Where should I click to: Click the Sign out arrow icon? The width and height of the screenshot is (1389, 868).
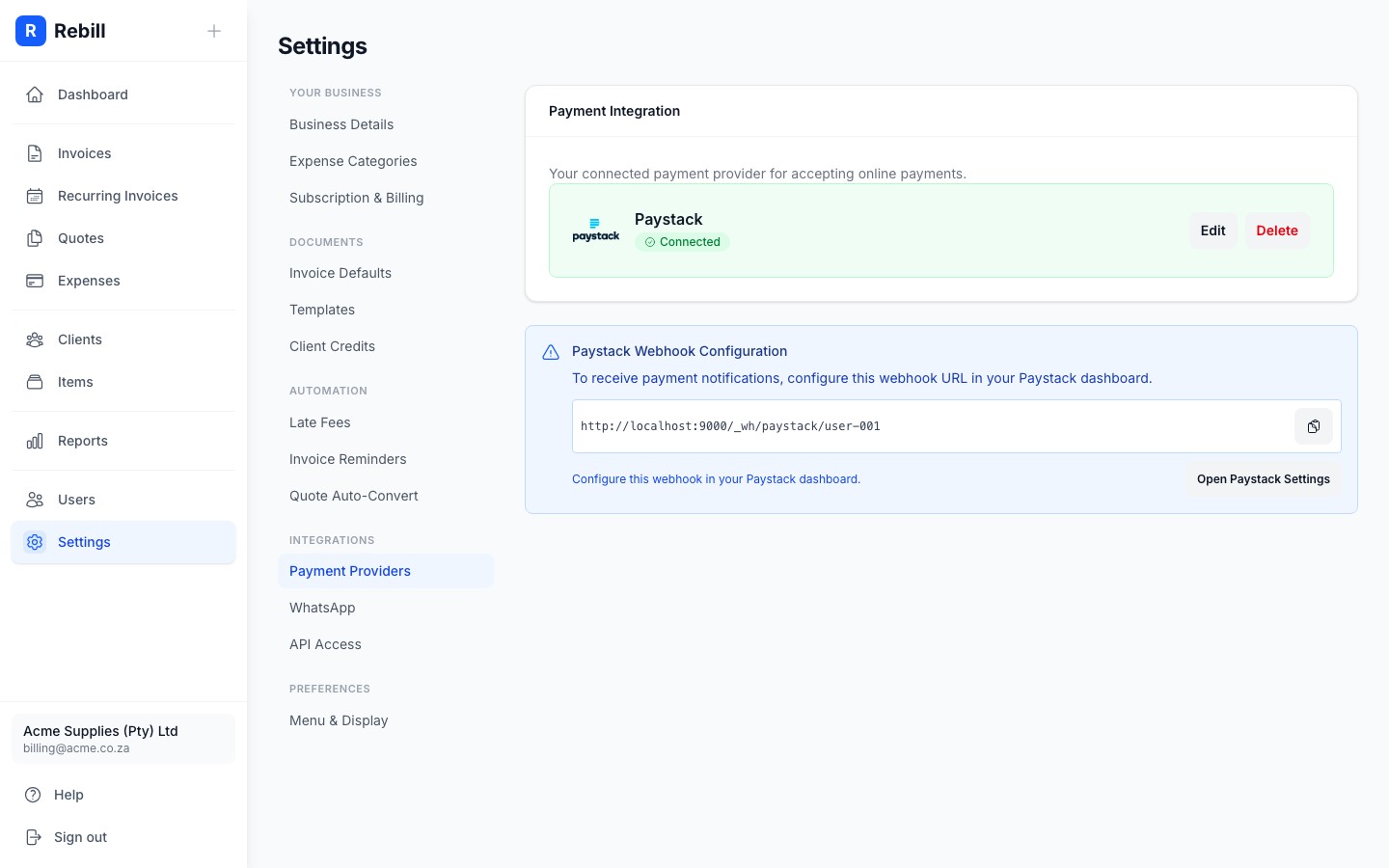pos(35,837)
